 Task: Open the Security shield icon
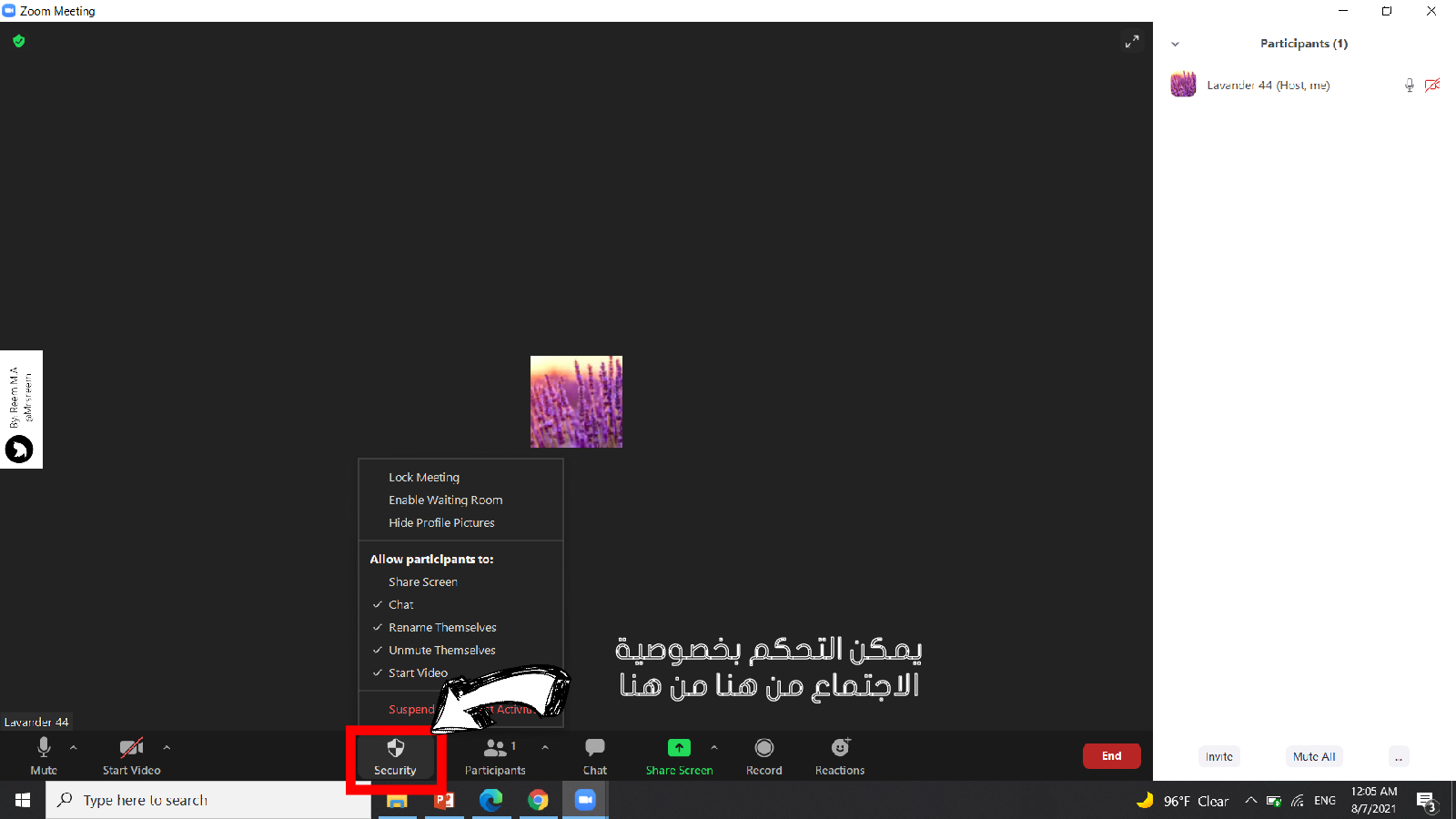coord(395,748)
